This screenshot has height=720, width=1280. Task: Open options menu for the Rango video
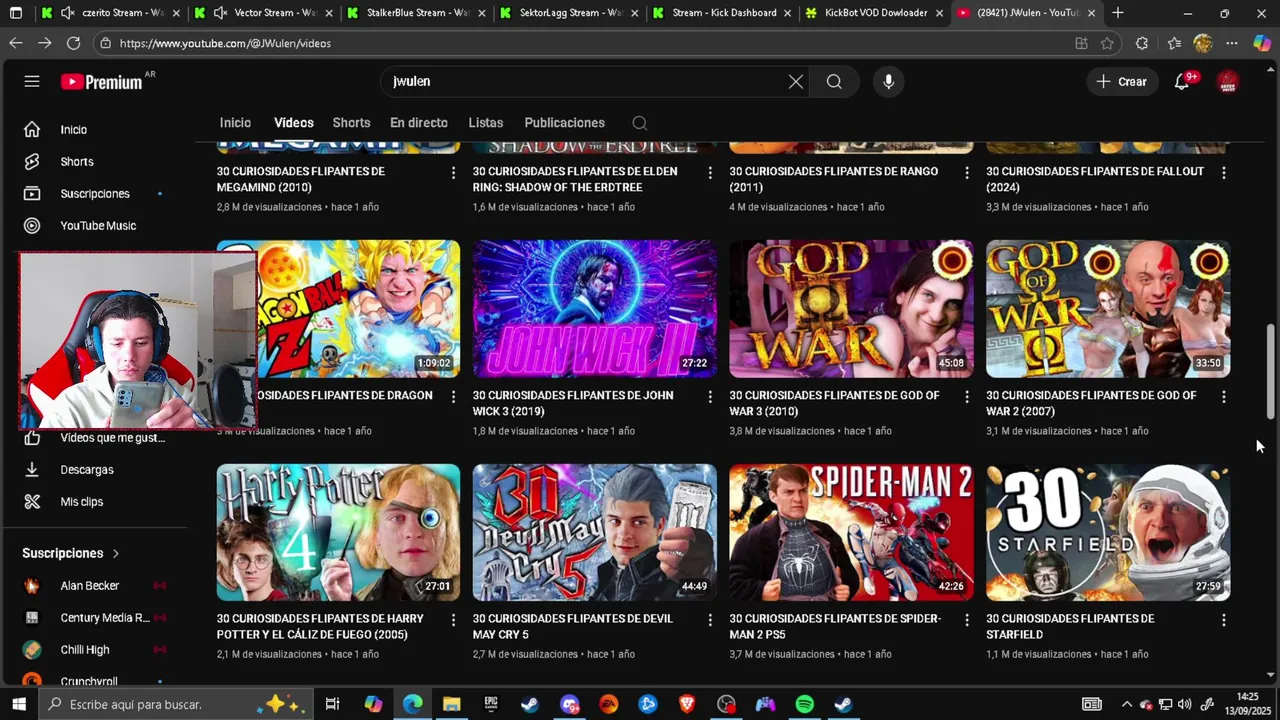(x=966, y=173)
